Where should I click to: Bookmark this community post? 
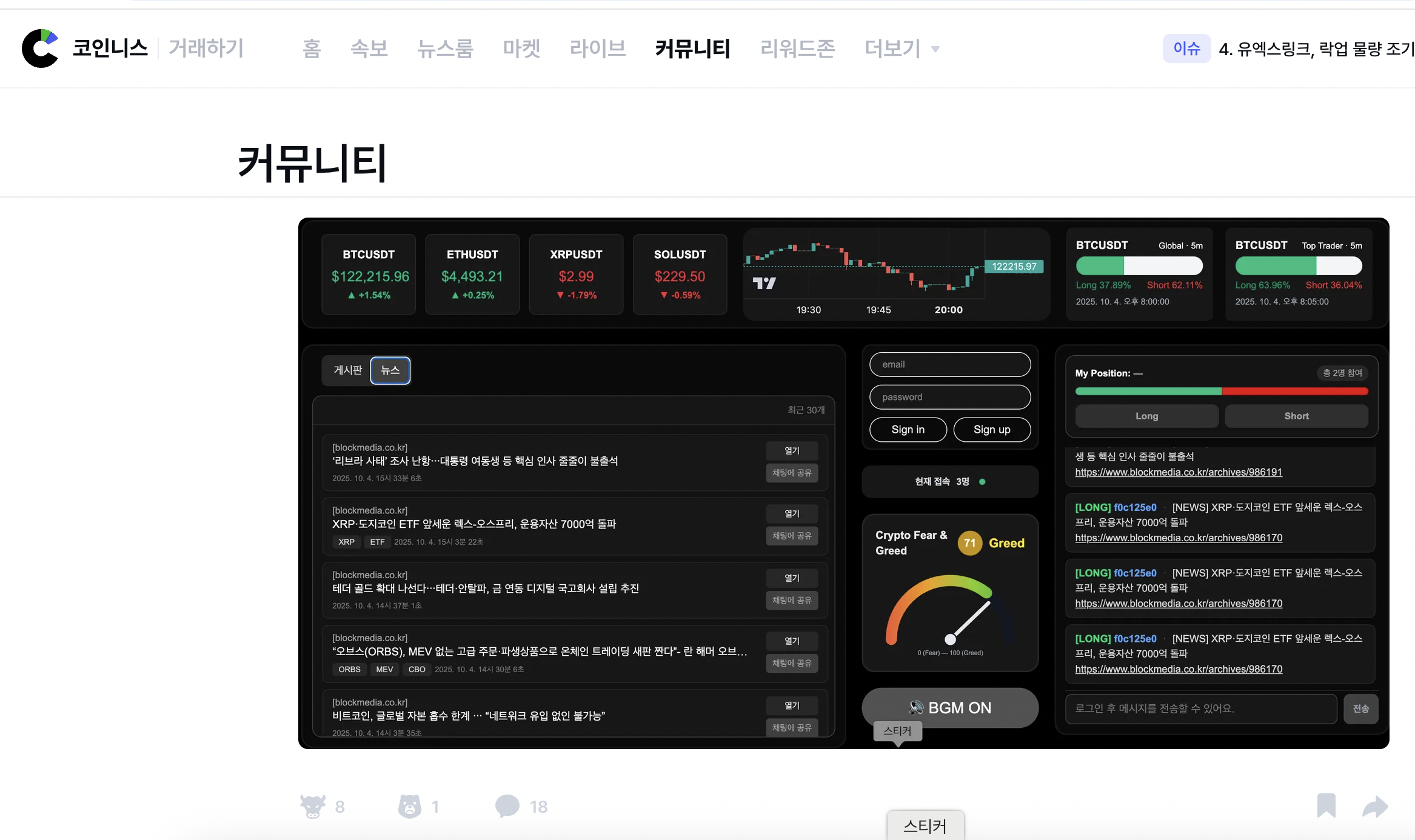[x=1326, y=805]
